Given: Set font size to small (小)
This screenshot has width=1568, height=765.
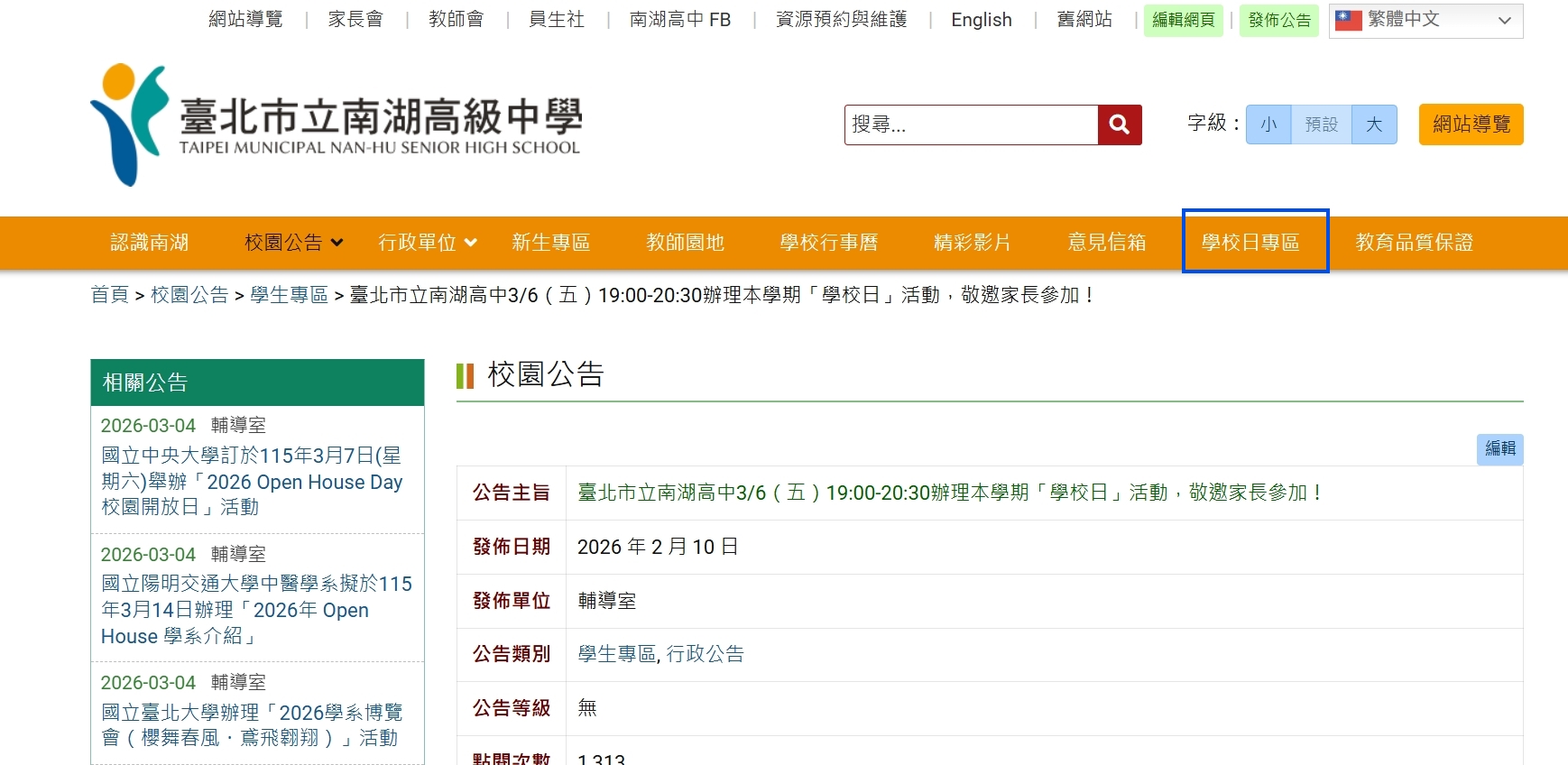Looking at the screenshot, I should 1268,124.
